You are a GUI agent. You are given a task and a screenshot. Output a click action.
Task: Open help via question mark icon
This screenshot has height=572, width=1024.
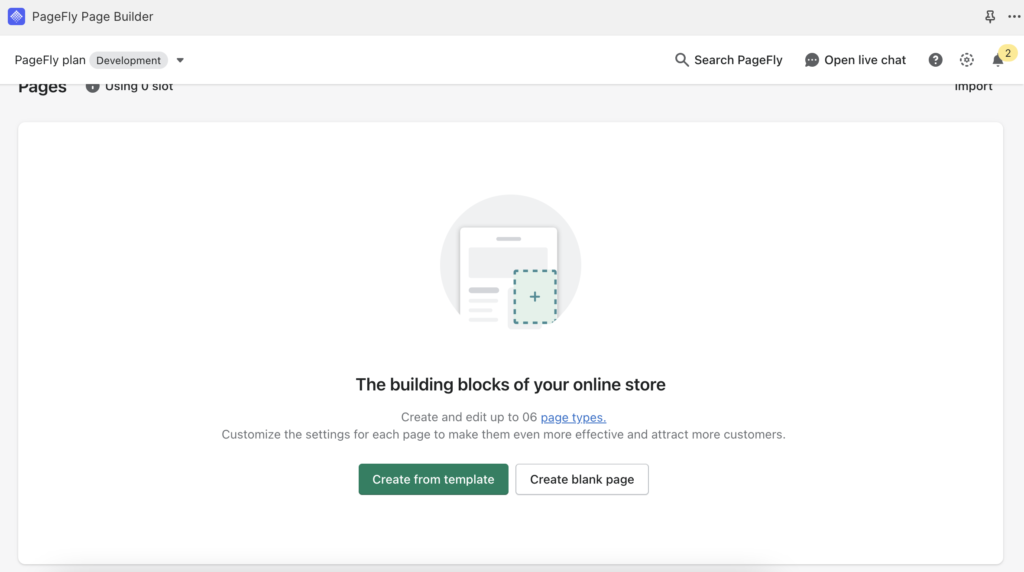tap(935, 60)
